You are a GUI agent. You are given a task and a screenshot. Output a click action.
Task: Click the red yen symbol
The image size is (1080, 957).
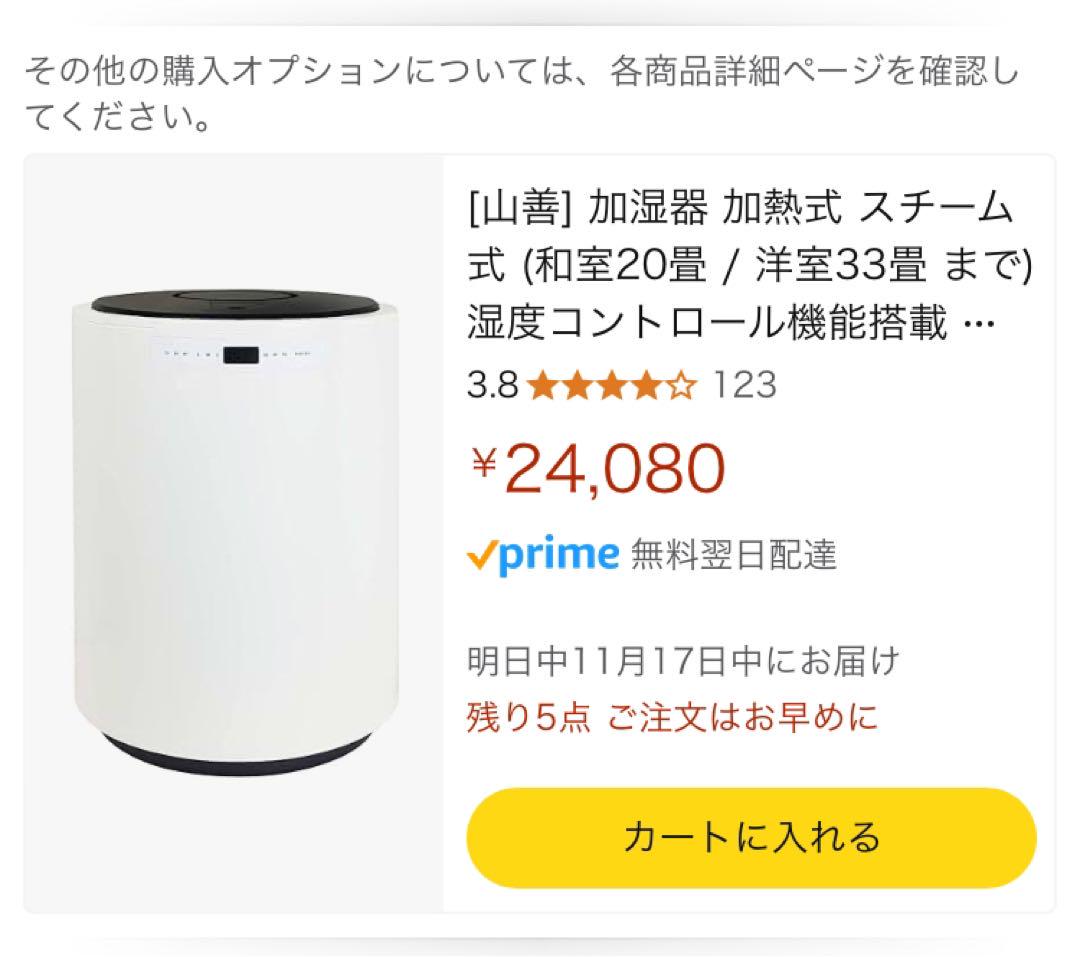tap(485, 462)
